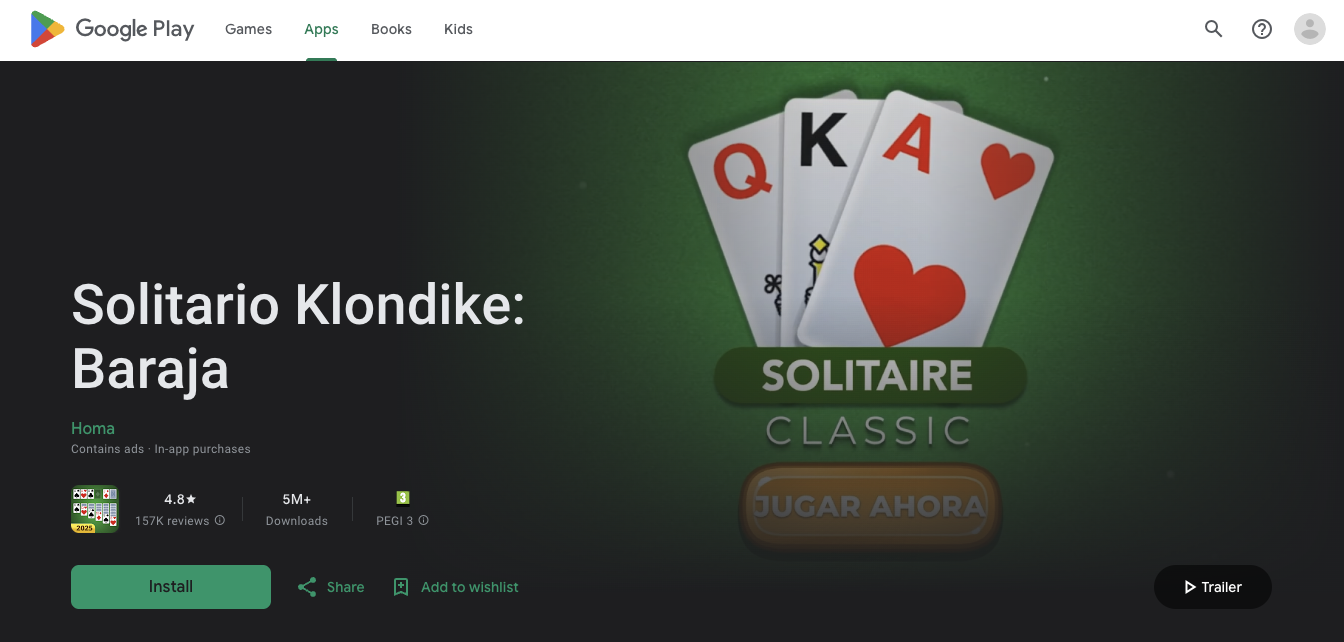This screenshot has height=642, width=1344.
Task: Open the Kids tab
Action: pyautogui.click(x=458, y=29)
